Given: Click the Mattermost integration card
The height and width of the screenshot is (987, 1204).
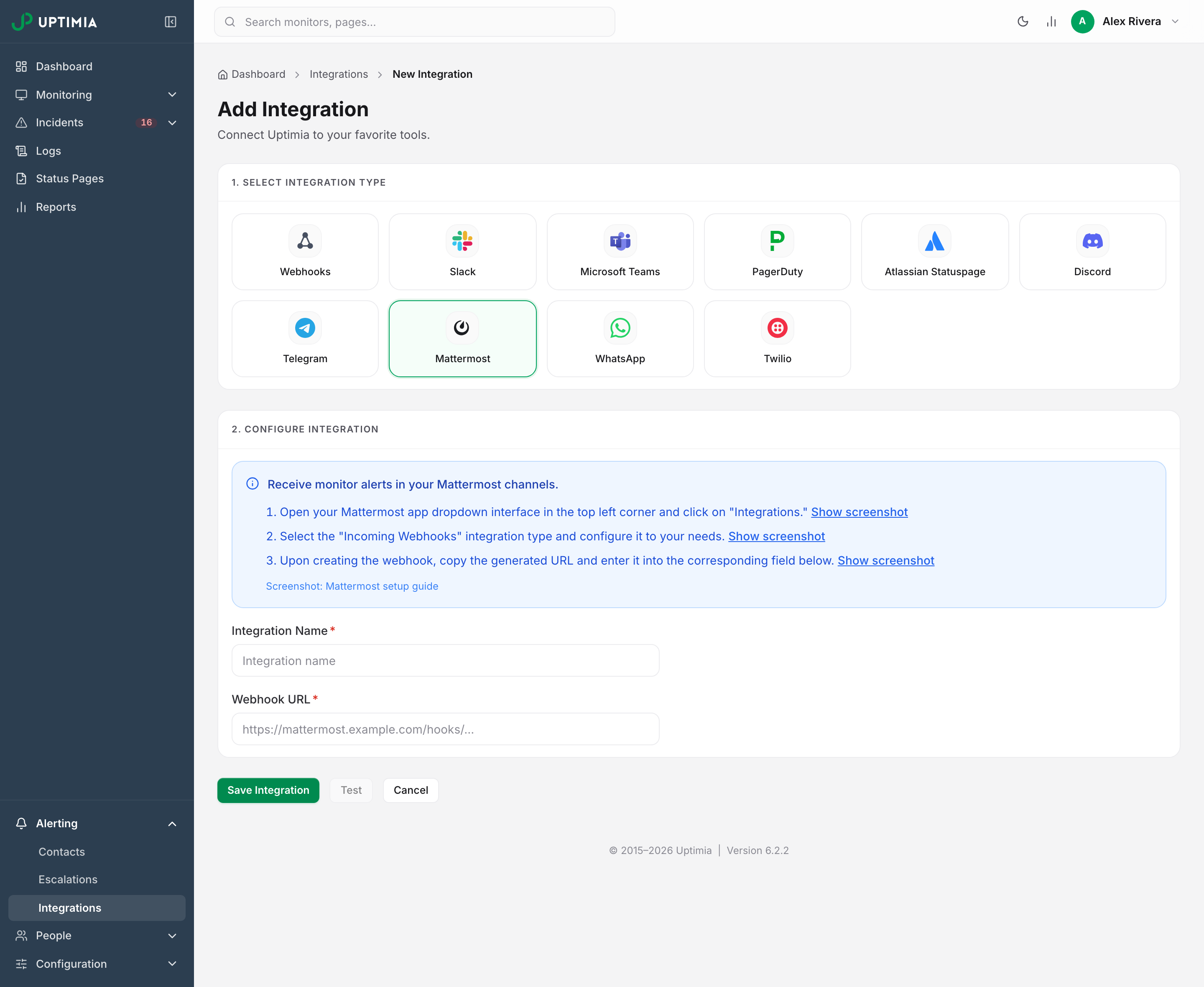Looking at the screenshot, I should click(x=462, y=339).
